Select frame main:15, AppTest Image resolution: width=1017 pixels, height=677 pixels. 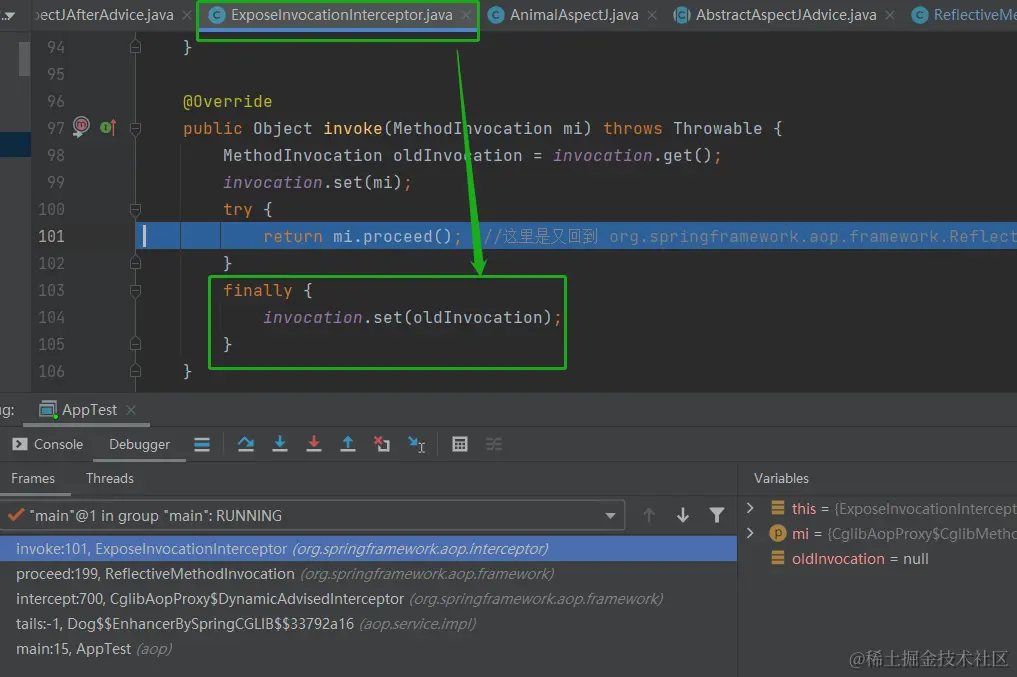click(368, 648)
